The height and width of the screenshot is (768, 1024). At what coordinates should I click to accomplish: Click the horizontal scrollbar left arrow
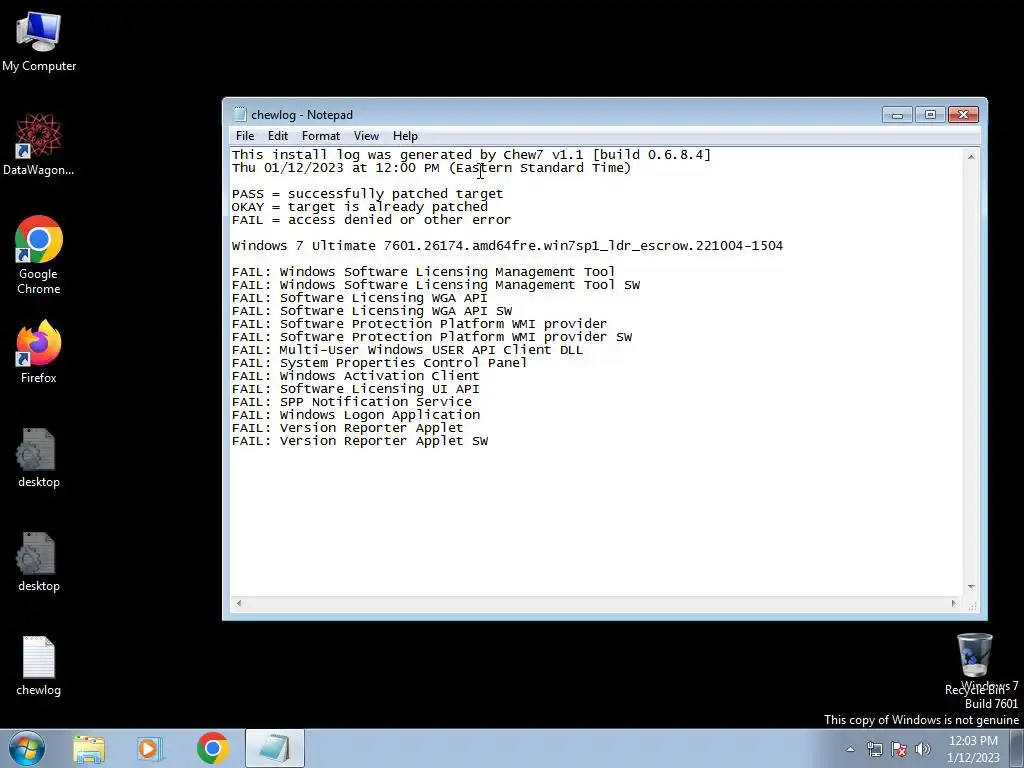click(239, 603)
